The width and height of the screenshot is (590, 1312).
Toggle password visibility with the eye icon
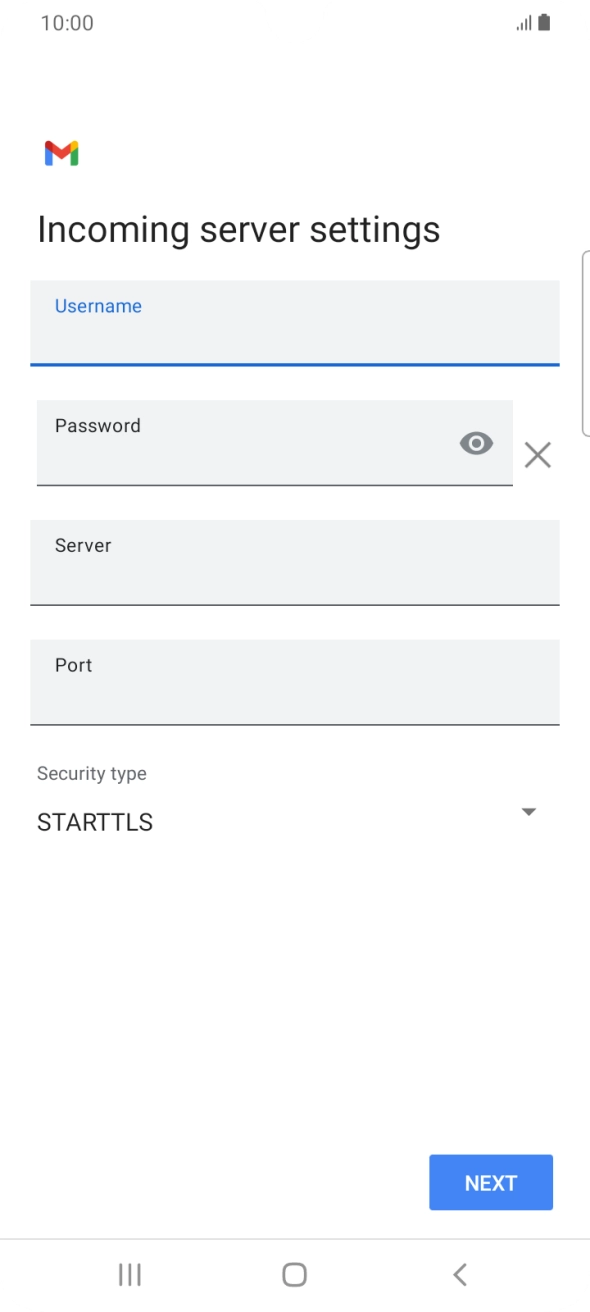tap(477, 443)
